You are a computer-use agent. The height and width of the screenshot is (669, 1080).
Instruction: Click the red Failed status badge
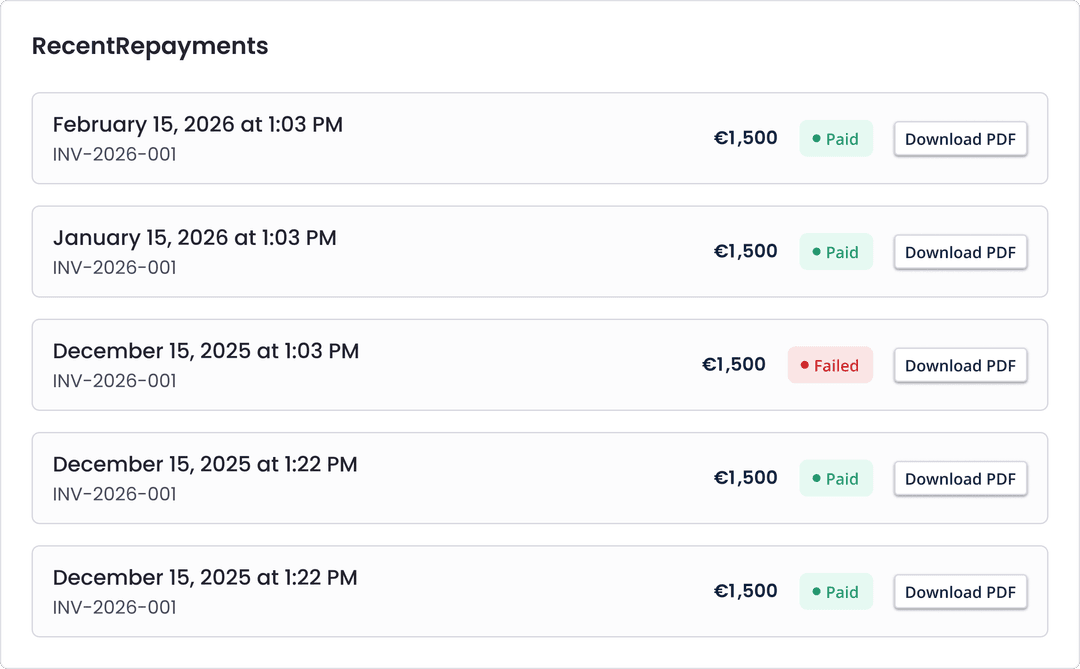830,365
